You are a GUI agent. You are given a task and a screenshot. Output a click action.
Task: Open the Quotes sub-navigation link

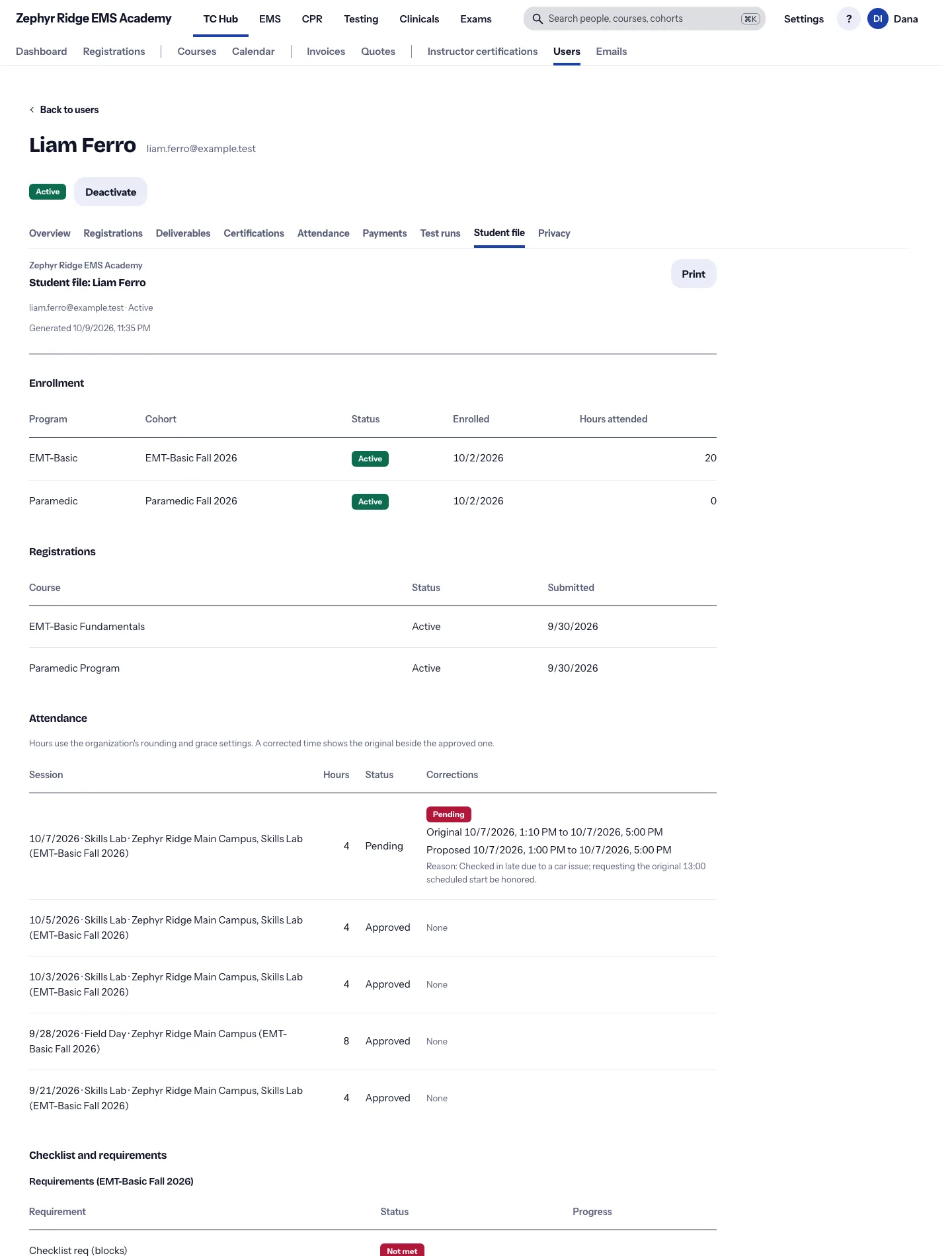pos(378,52)
